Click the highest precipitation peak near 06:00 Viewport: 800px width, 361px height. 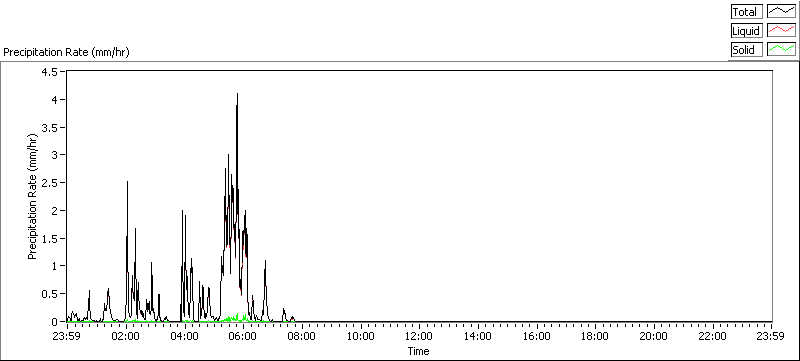[237, 94]
